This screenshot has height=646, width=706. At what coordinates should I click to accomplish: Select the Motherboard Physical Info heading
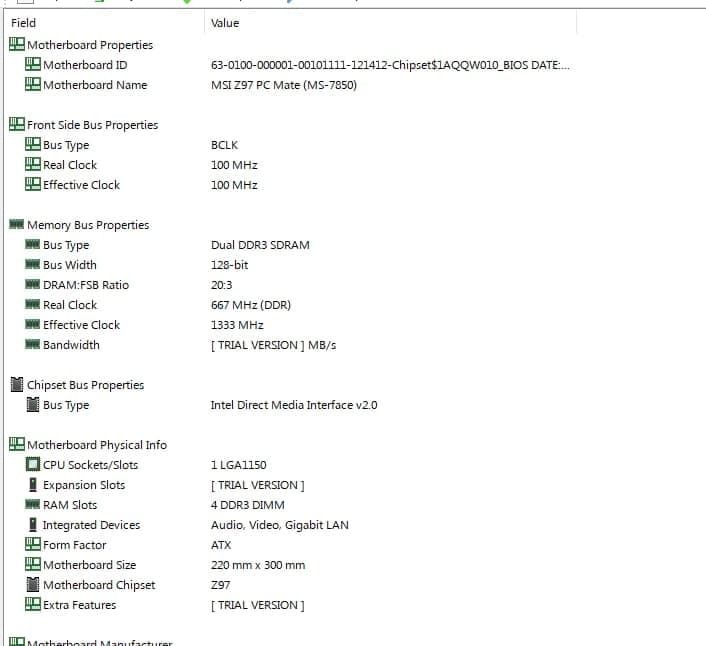click(97, 445)
